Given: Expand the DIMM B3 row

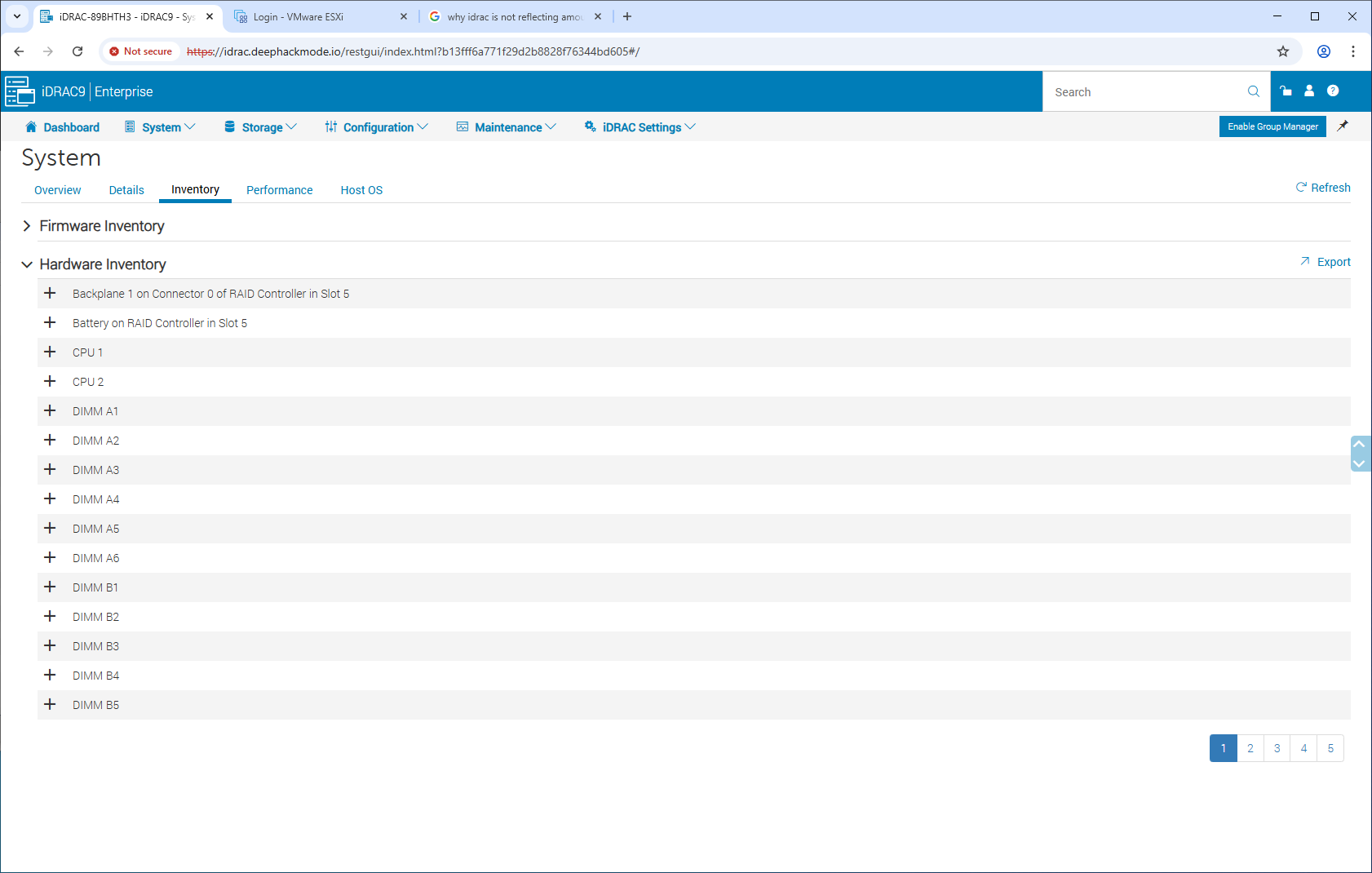Looking at the screenshot, I should 50,645.
